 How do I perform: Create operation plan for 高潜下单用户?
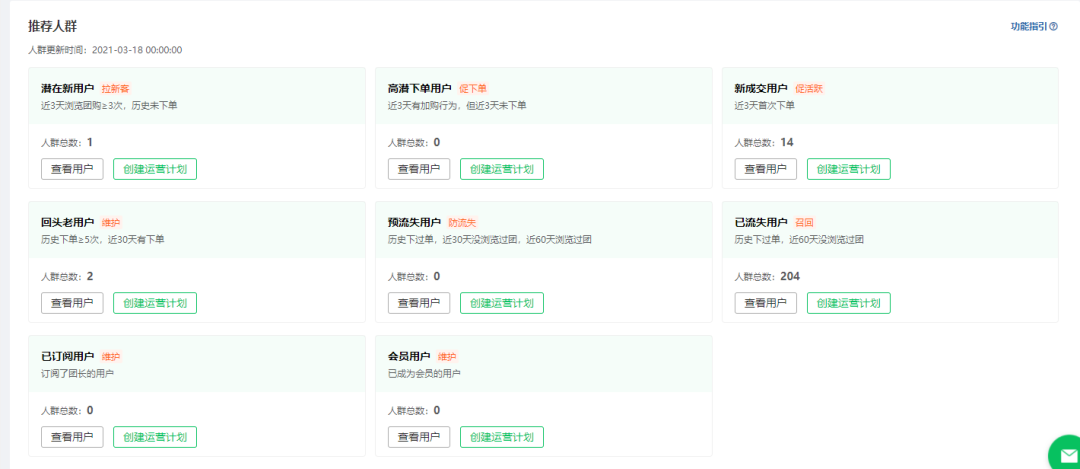pyautogui.click(x=502, y=169)
